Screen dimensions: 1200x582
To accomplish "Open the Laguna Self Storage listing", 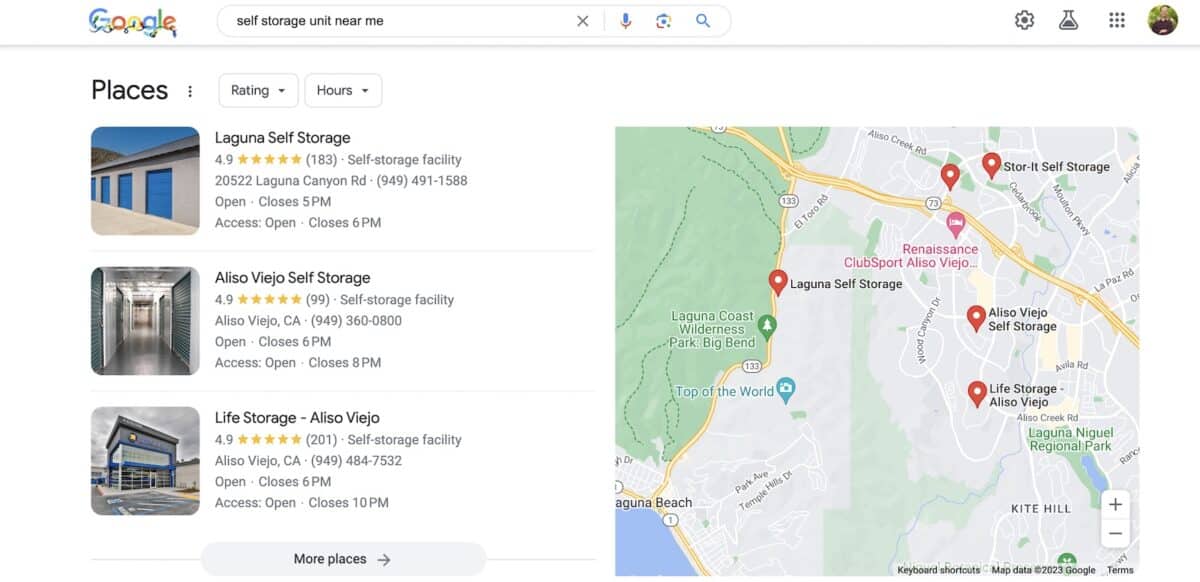I will [282, 137].
